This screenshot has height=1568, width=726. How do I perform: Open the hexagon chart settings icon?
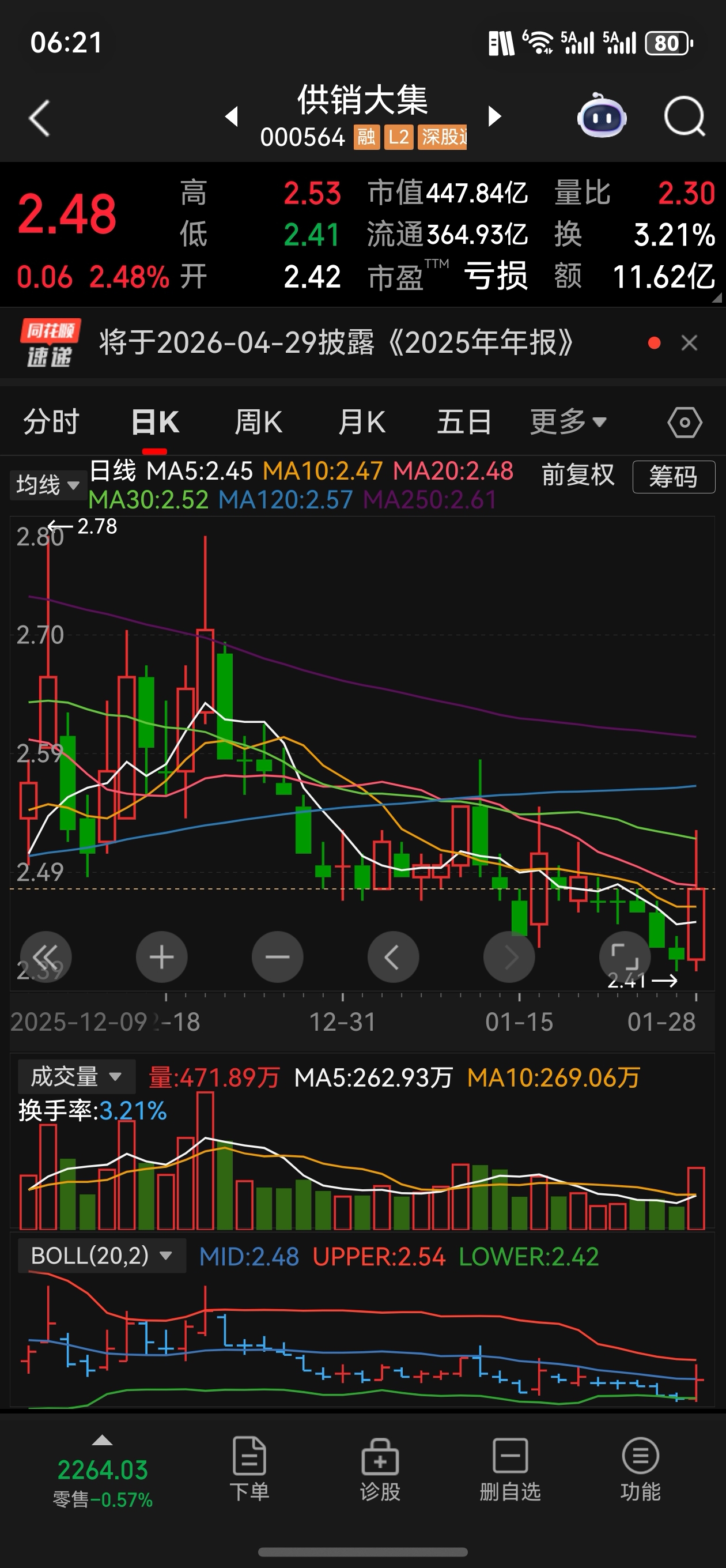(685, 423)
